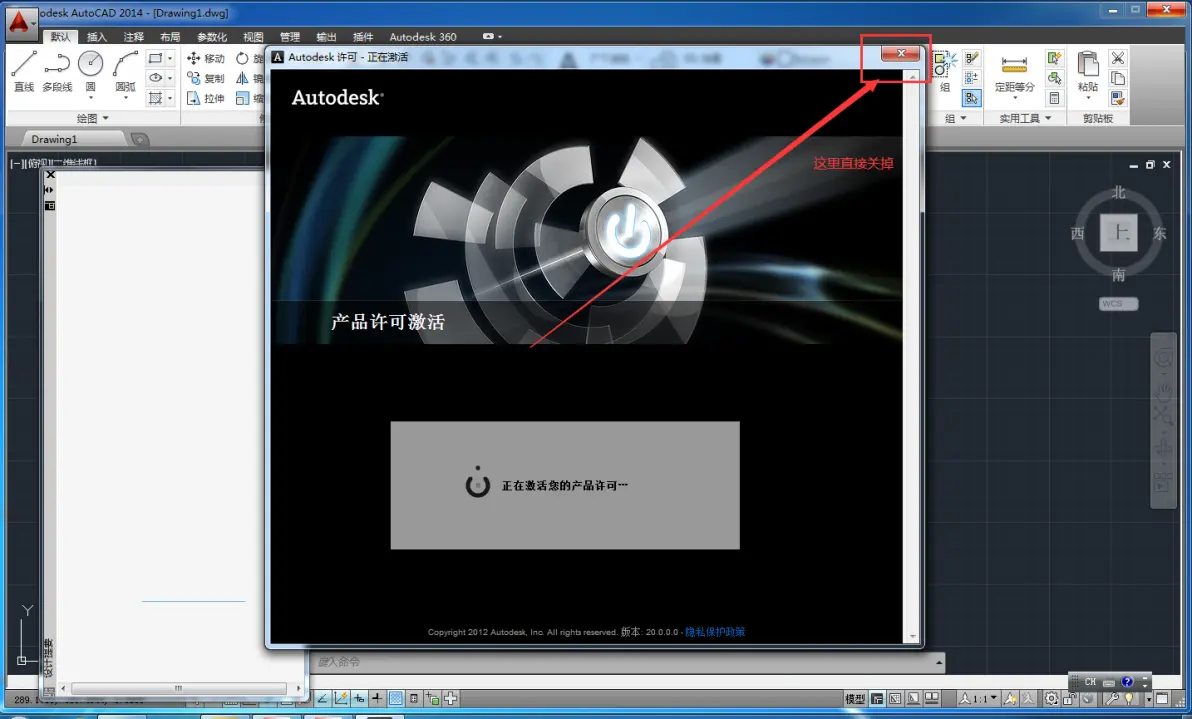1192x719 pixels.
Task: Expand the 组 panel dropdown arrow
Action: point(963,118)
